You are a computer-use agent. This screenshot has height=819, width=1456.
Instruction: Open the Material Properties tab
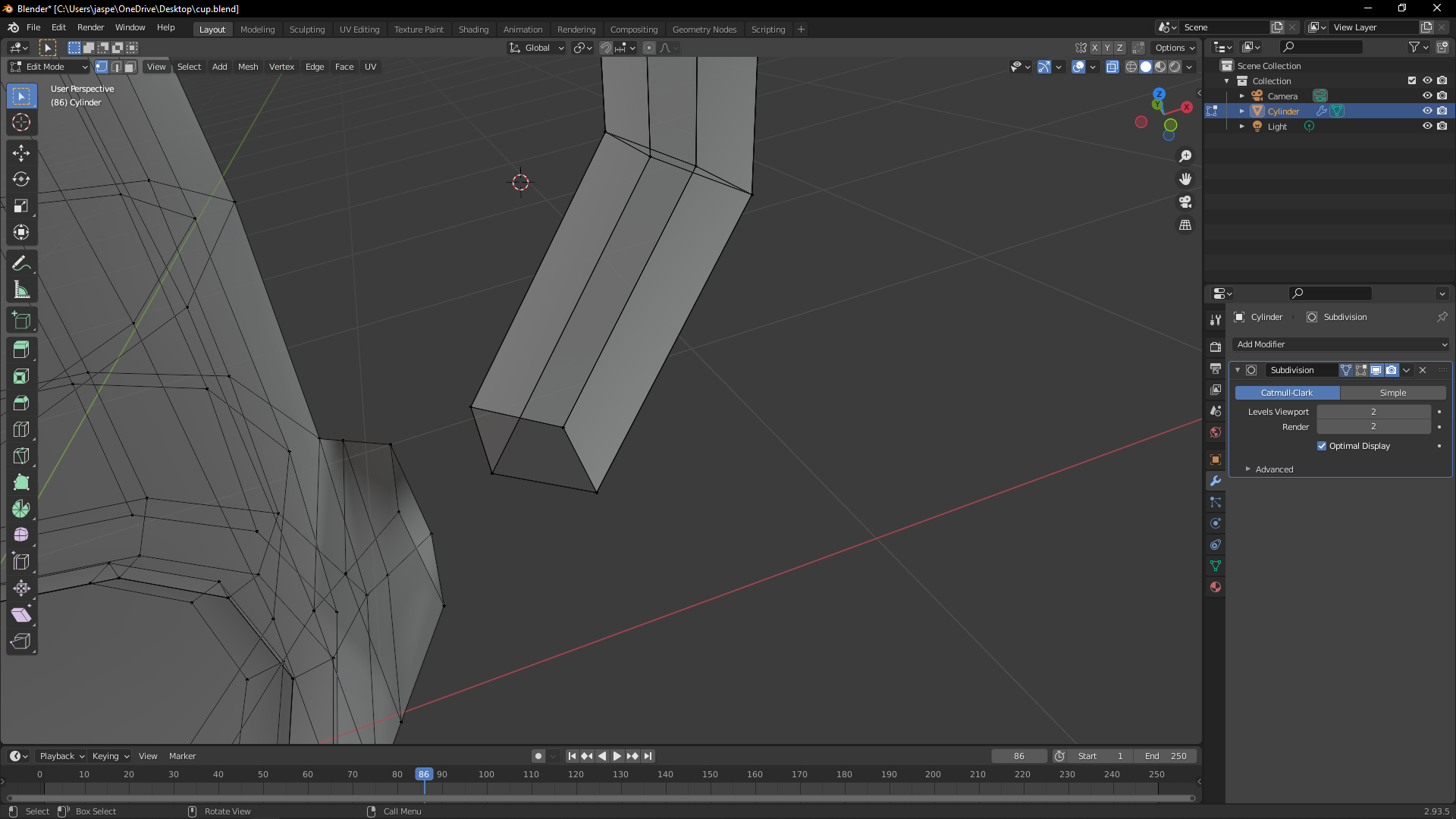coord(1216,587)
